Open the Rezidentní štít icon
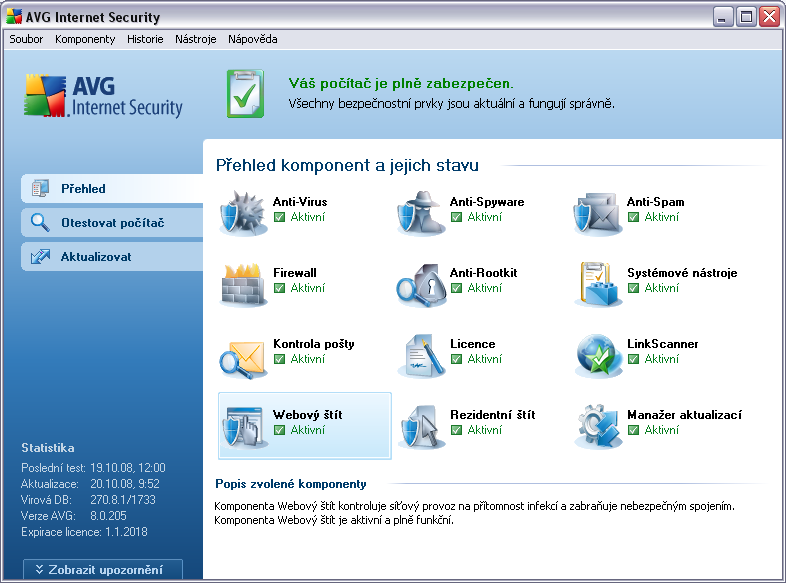 pos(421,427)
